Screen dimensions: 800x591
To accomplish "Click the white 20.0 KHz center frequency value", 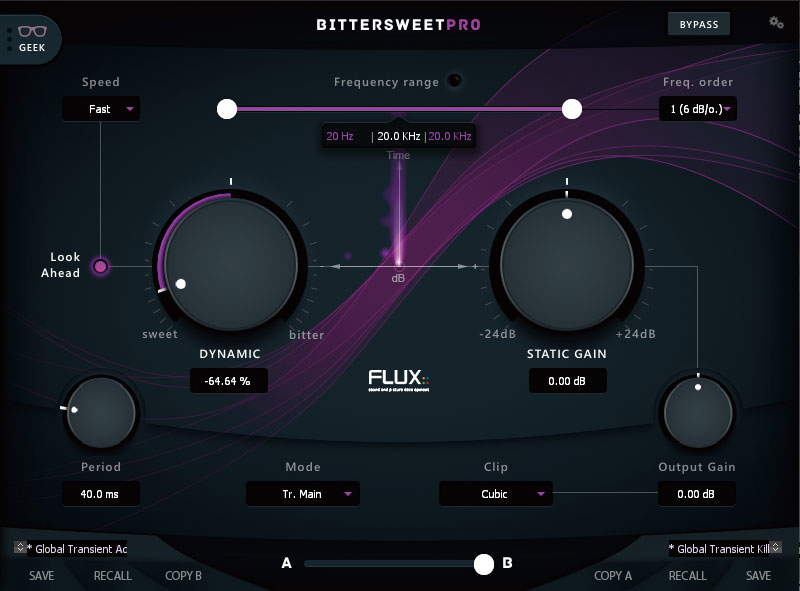I will point(398,136).
